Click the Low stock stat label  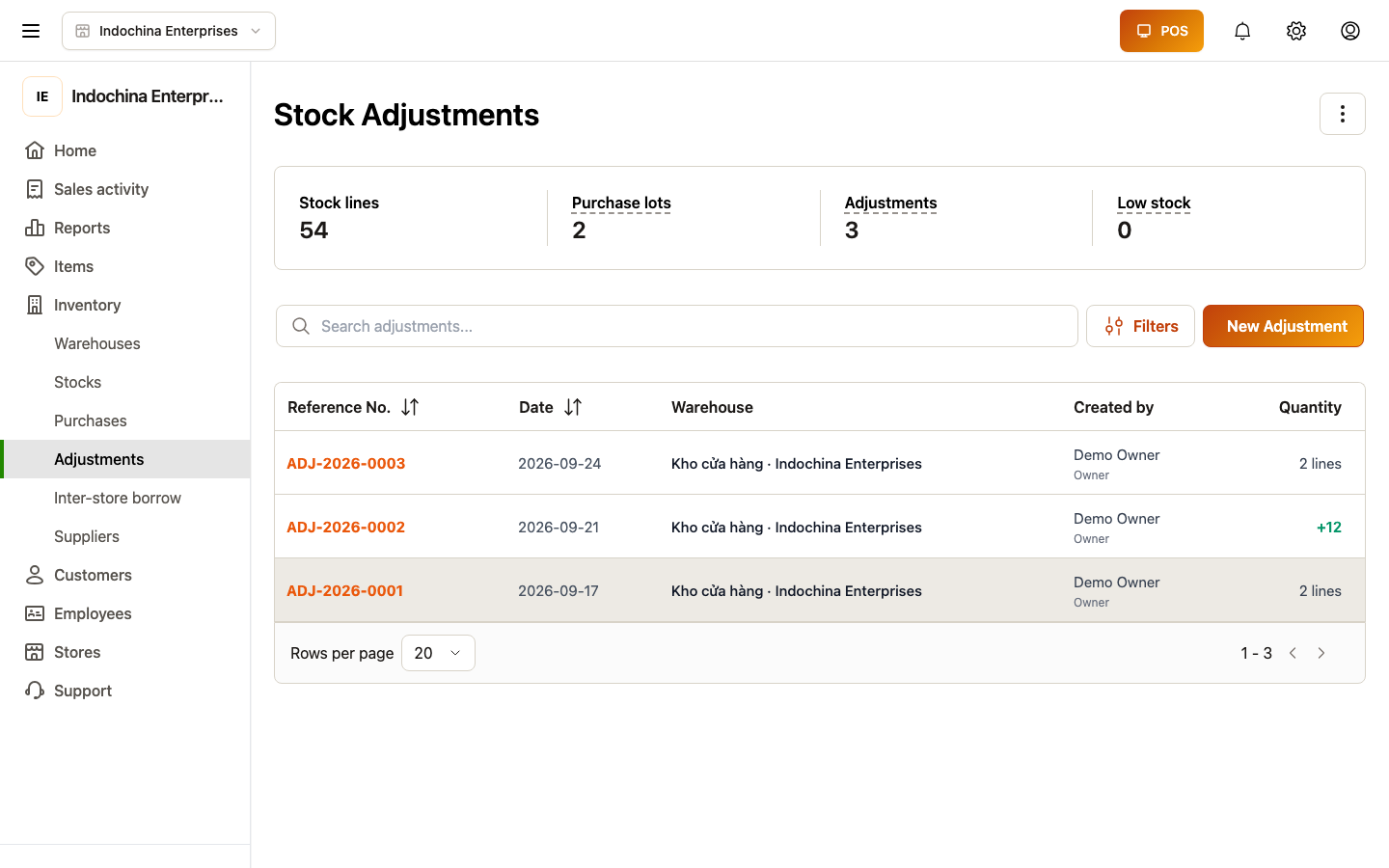(x=1154, y=203)
